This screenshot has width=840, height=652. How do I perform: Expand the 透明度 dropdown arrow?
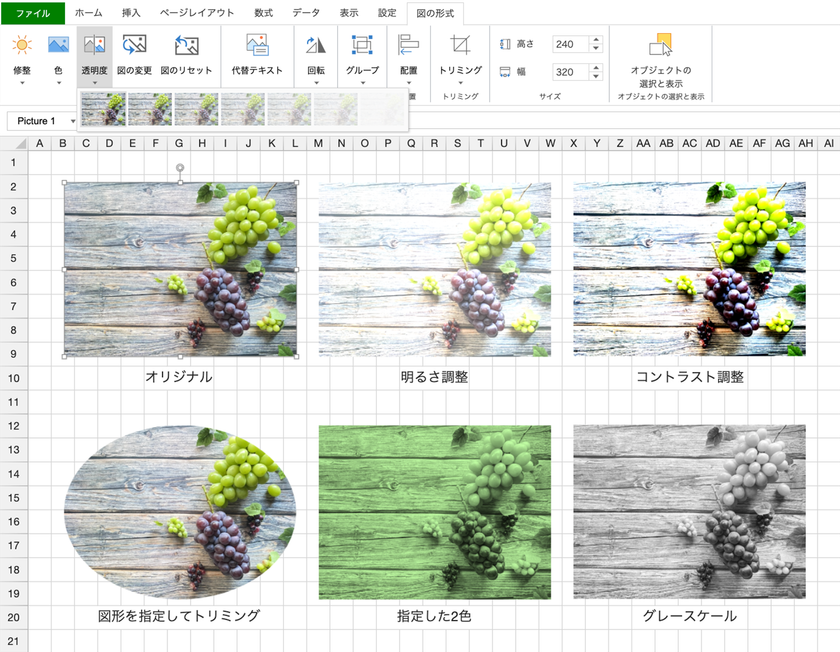pos(94,83)
